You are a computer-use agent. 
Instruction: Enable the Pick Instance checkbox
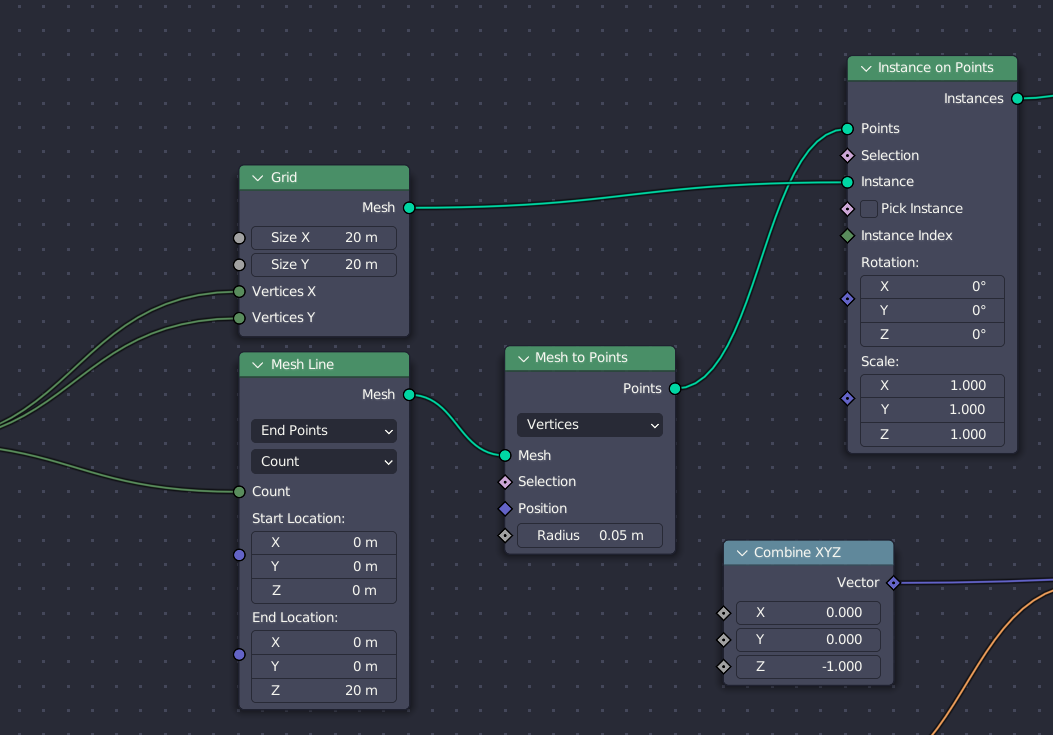(x=869, y=209)
